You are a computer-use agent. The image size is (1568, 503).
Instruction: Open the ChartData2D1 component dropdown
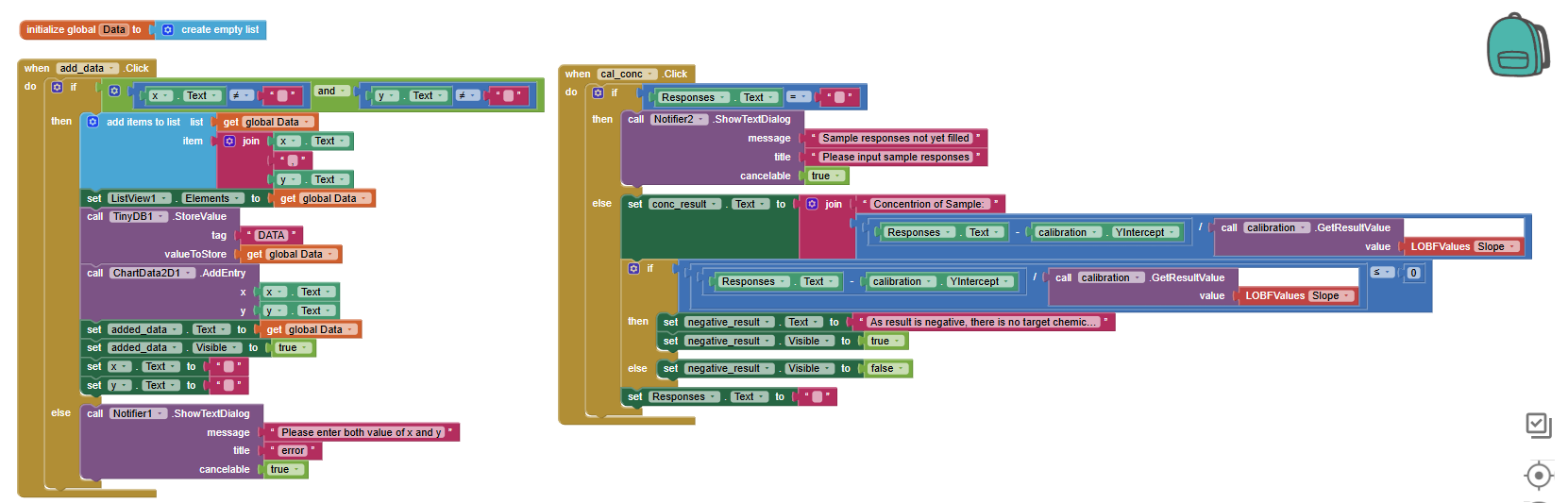153,273
